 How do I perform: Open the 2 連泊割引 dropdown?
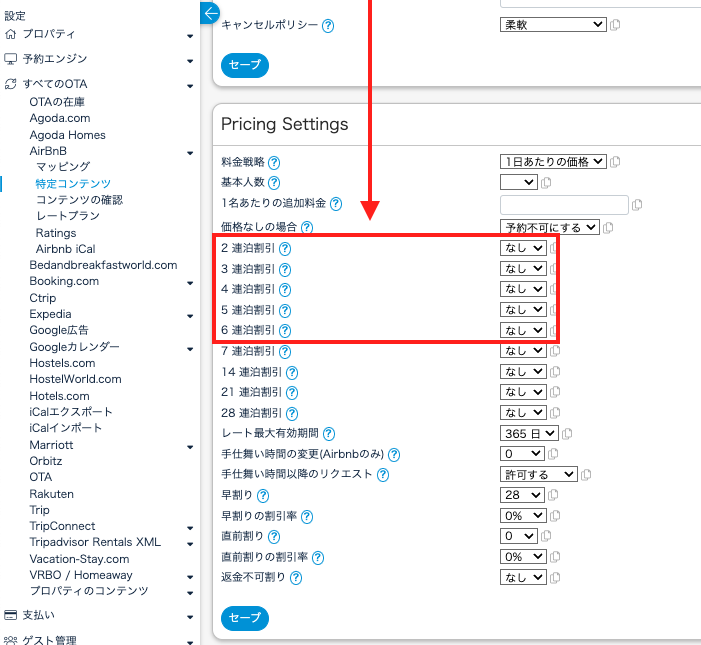[x=523, y=248]
